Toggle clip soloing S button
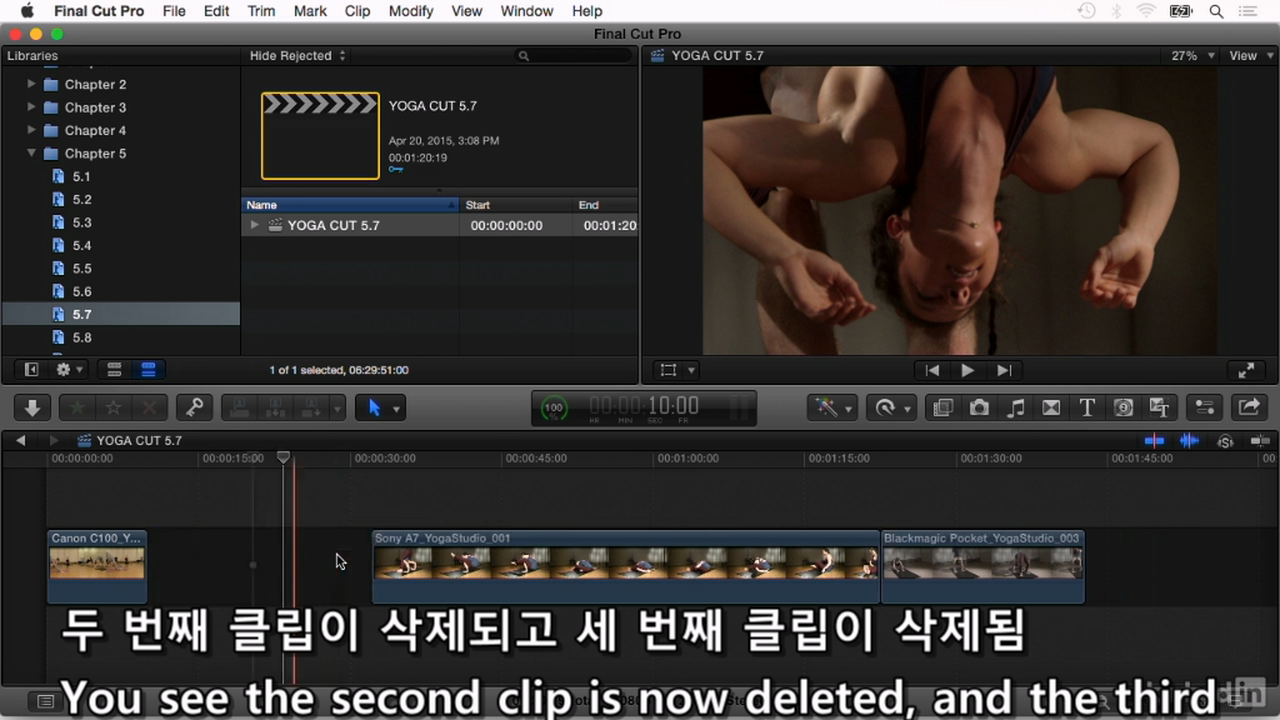The image size is (1280, 720). 1225,441
